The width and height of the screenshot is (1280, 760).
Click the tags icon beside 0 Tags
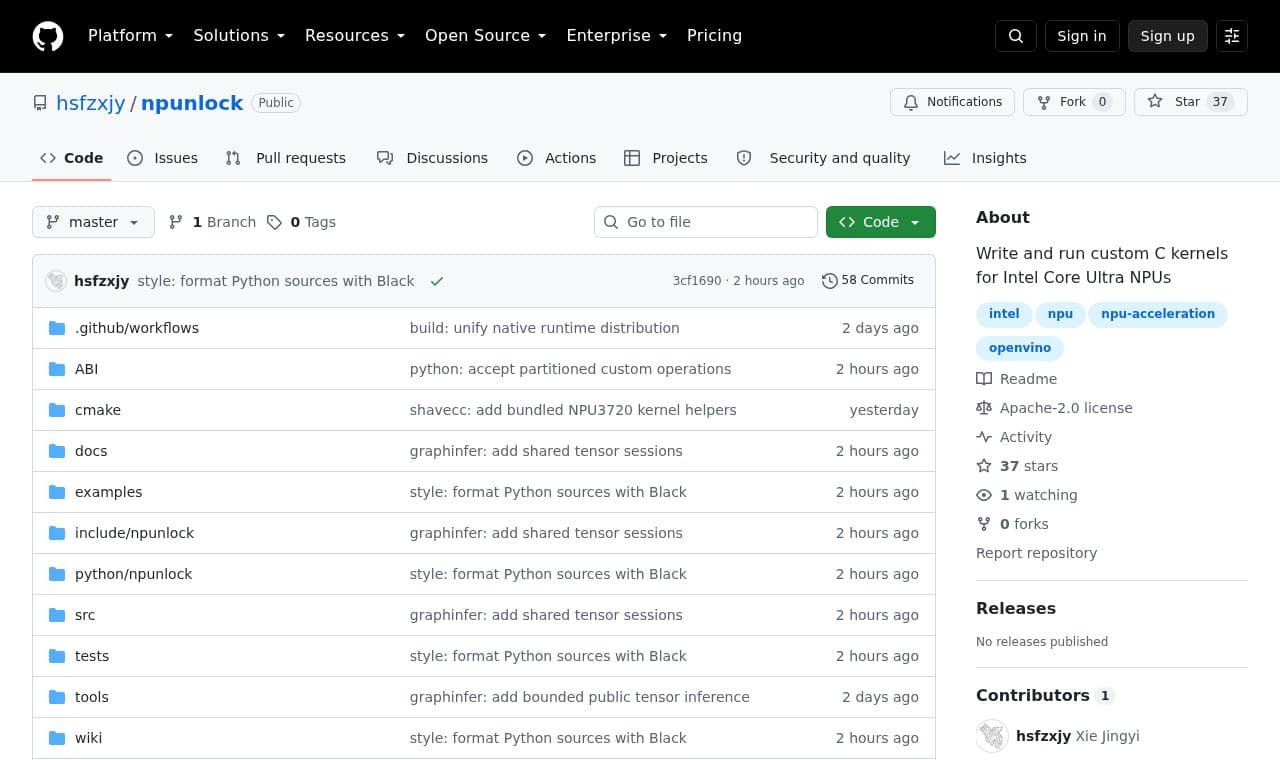[274, 222]
